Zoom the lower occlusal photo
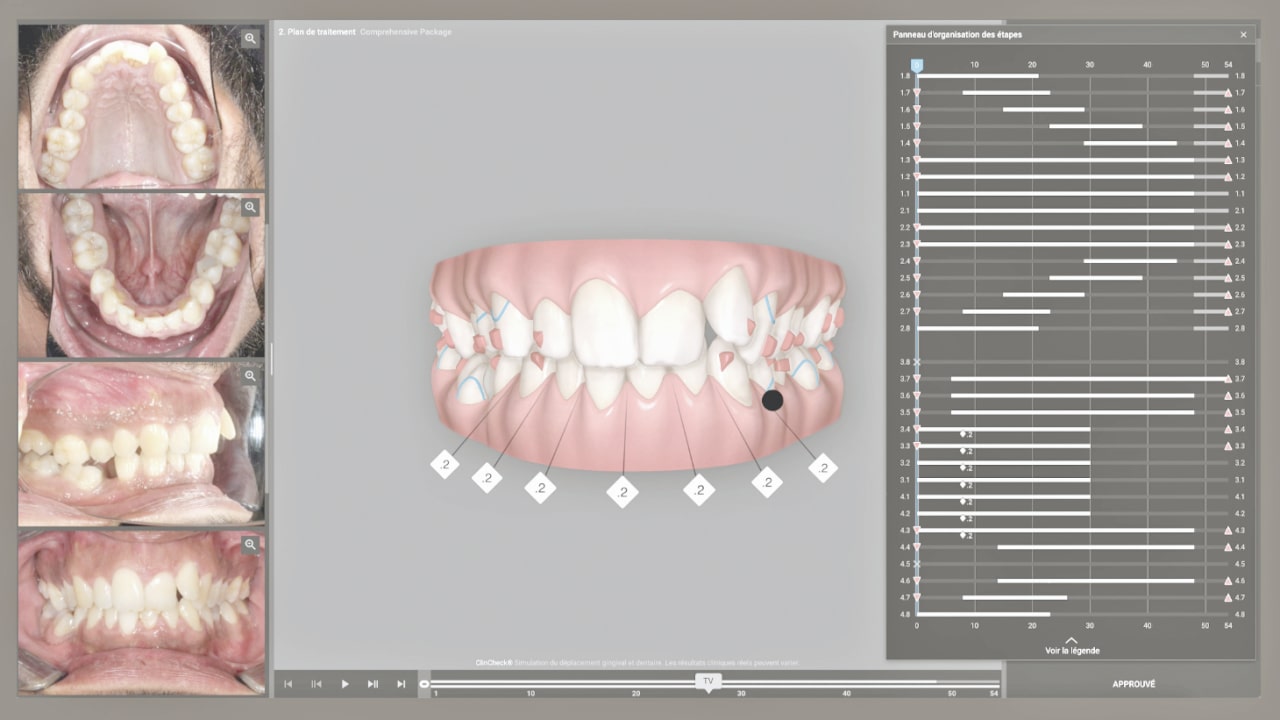This screenshot has width=1280, height=720. [250, 208]
